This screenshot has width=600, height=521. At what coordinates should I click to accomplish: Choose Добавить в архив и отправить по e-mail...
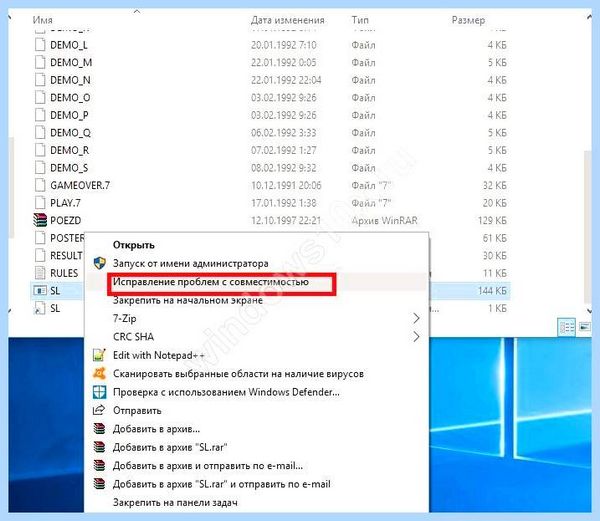tap(208, 466)
